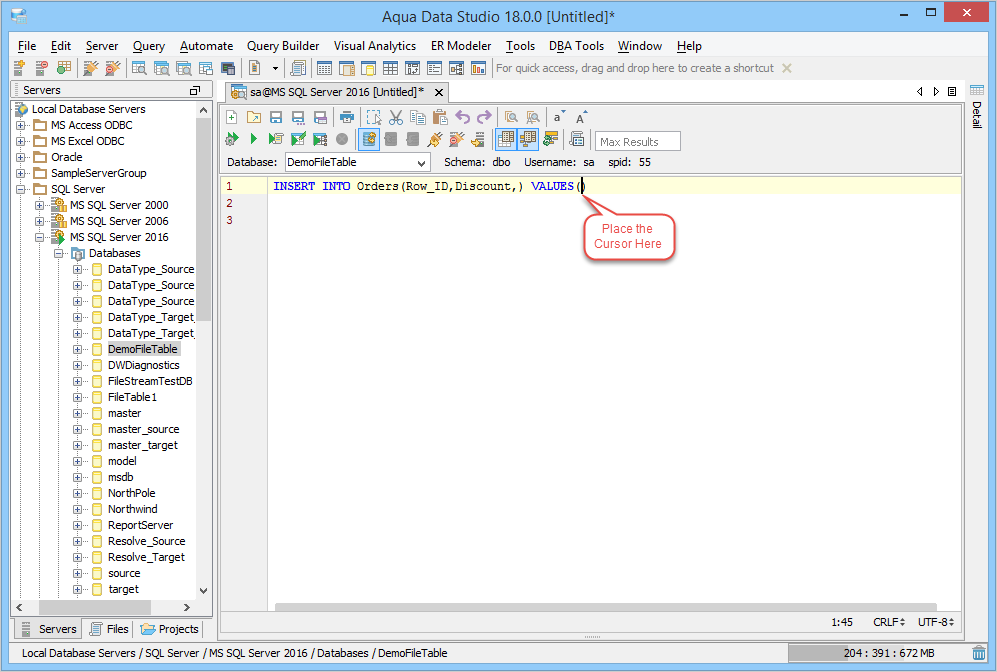Click the chart icon in main toolbar

click(x=478, y=67)
